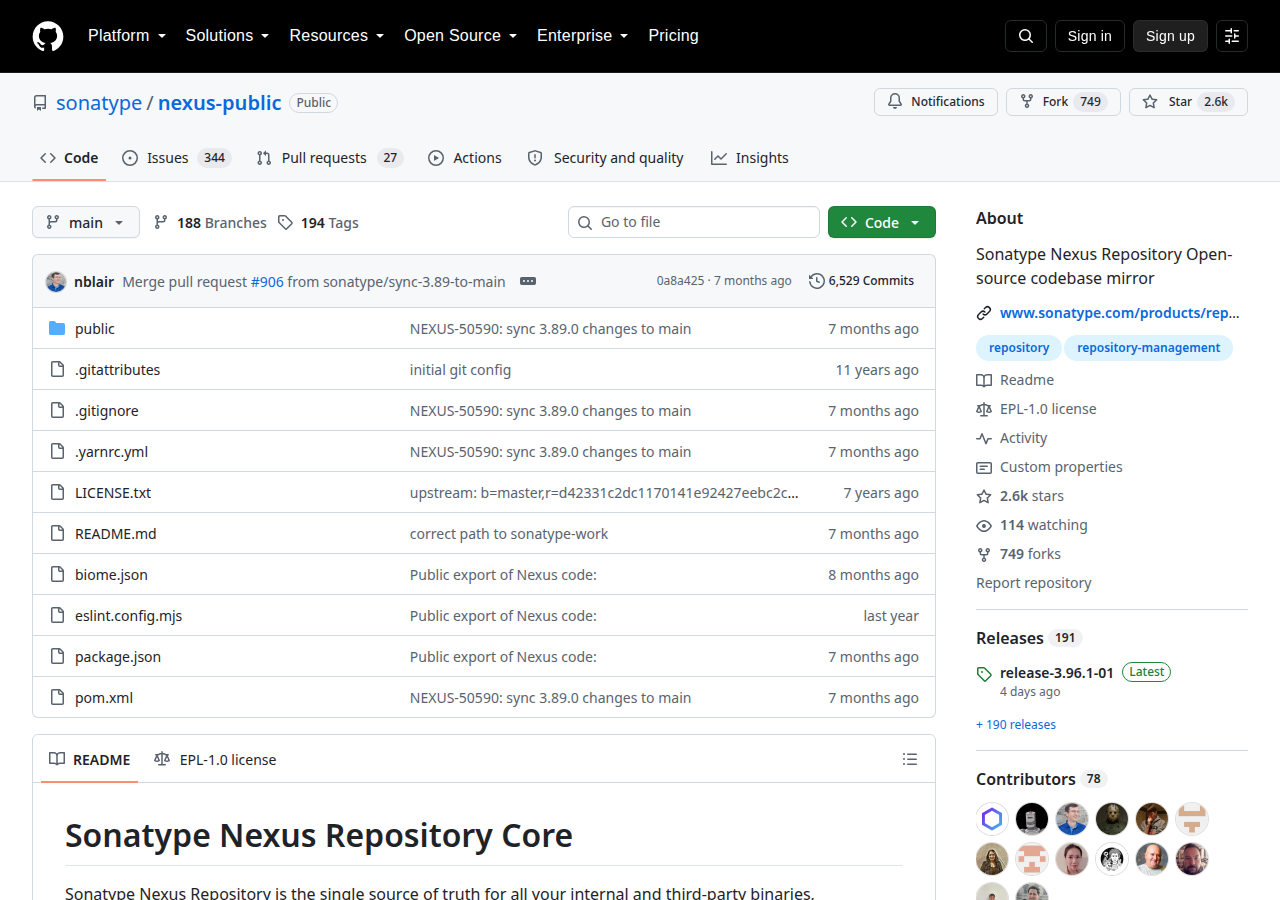
Task: Click the package.json file icon
Action: pyautogui.click(x=57, y=657)
